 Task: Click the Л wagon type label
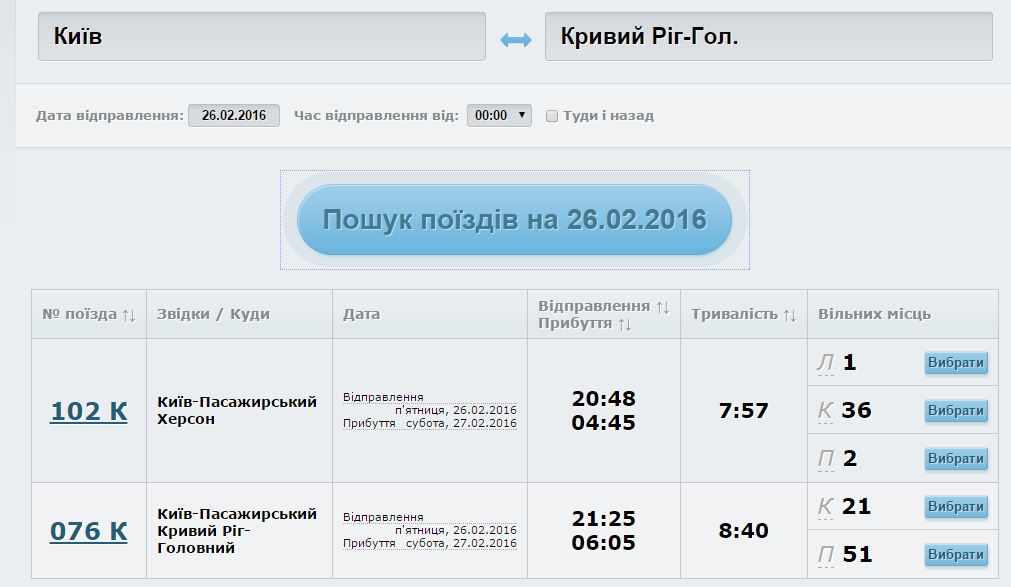pos(825,363)
